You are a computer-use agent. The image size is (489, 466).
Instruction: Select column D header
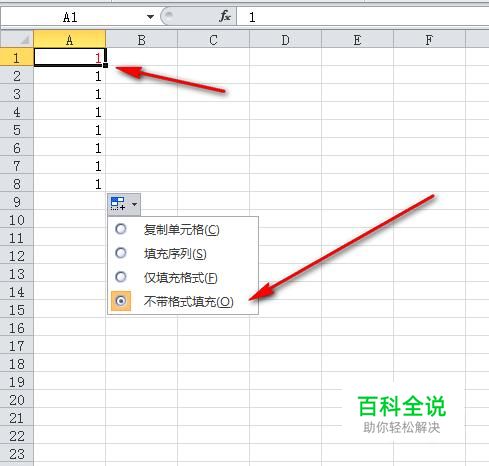[x=285, y=39]
